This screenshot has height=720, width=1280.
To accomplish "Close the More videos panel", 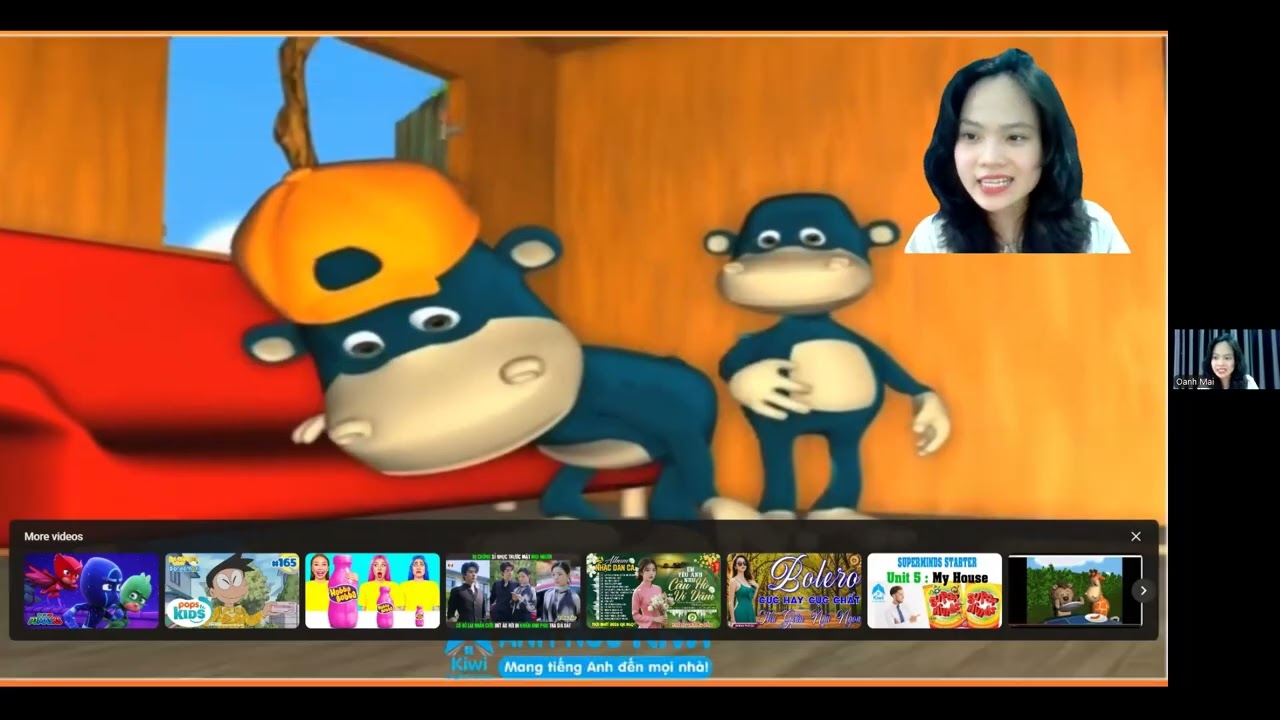I will tap(1135, 537).
